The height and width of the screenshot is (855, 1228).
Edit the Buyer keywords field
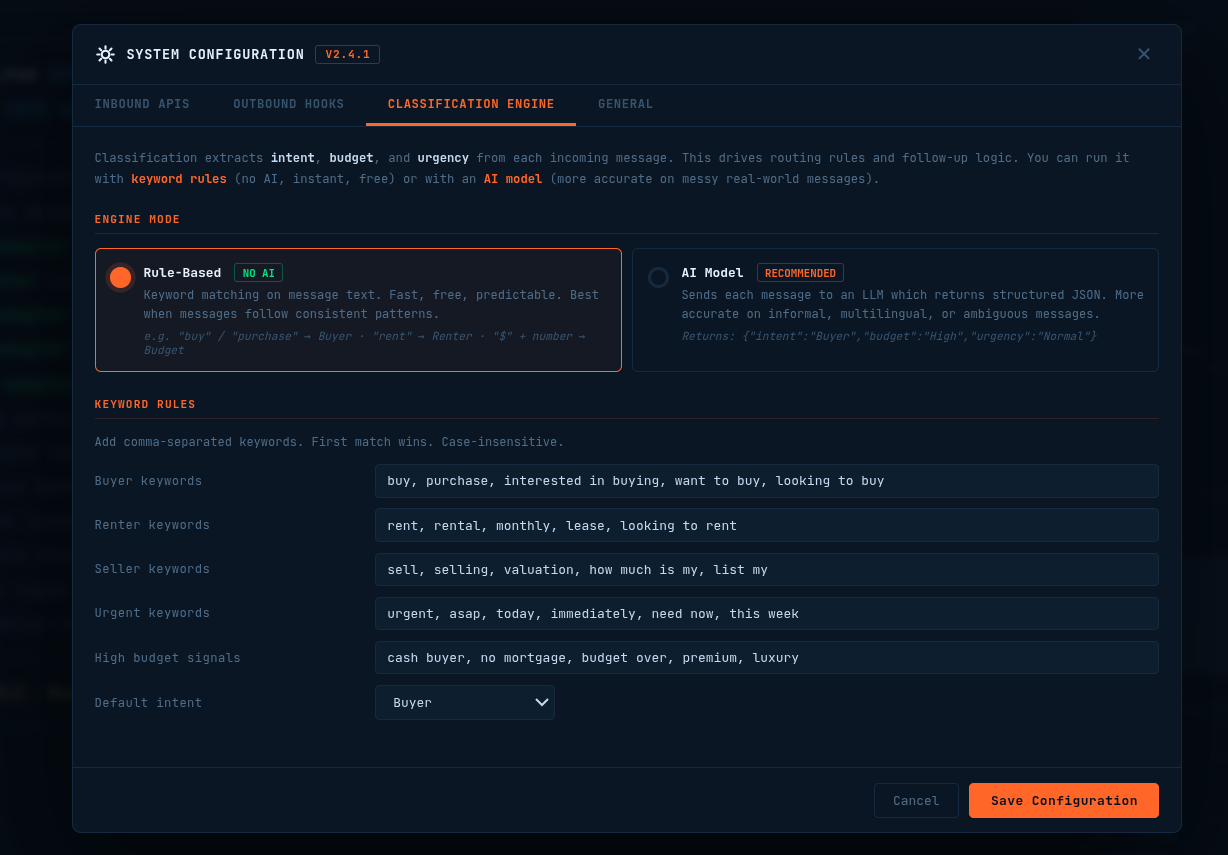coord(767,481)
